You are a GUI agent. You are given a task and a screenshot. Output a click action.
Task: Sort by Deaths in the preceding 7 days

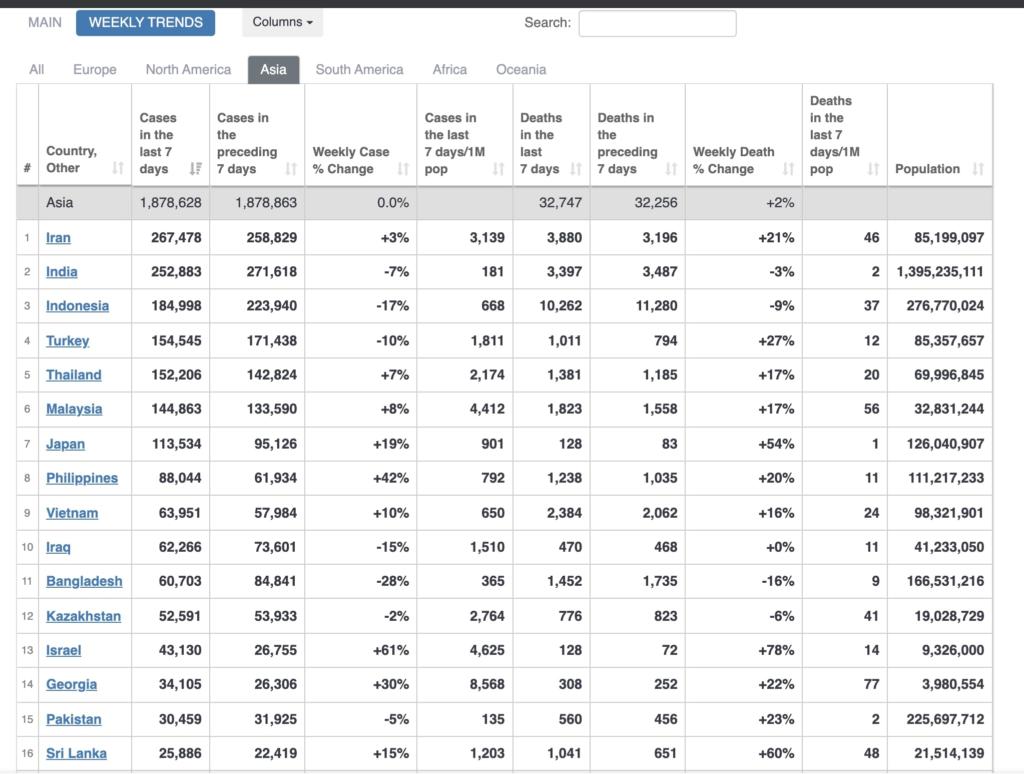point(671,169)
